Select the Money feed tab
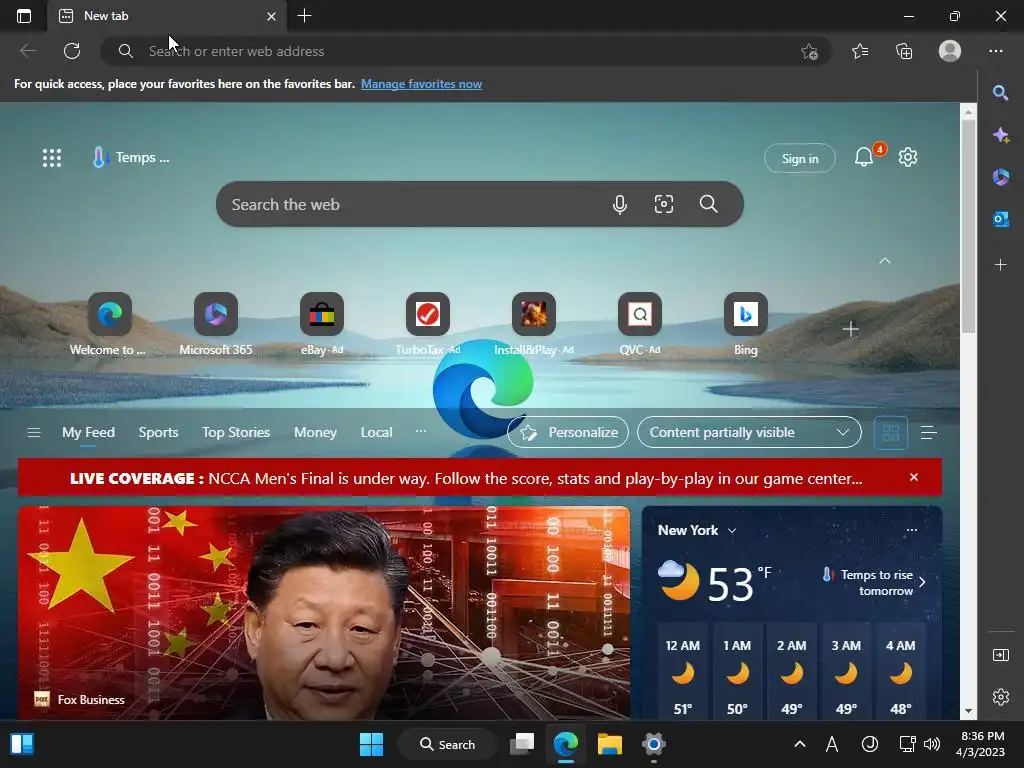This screenshot has height=768, width=1024. click(x=315, y=432)
